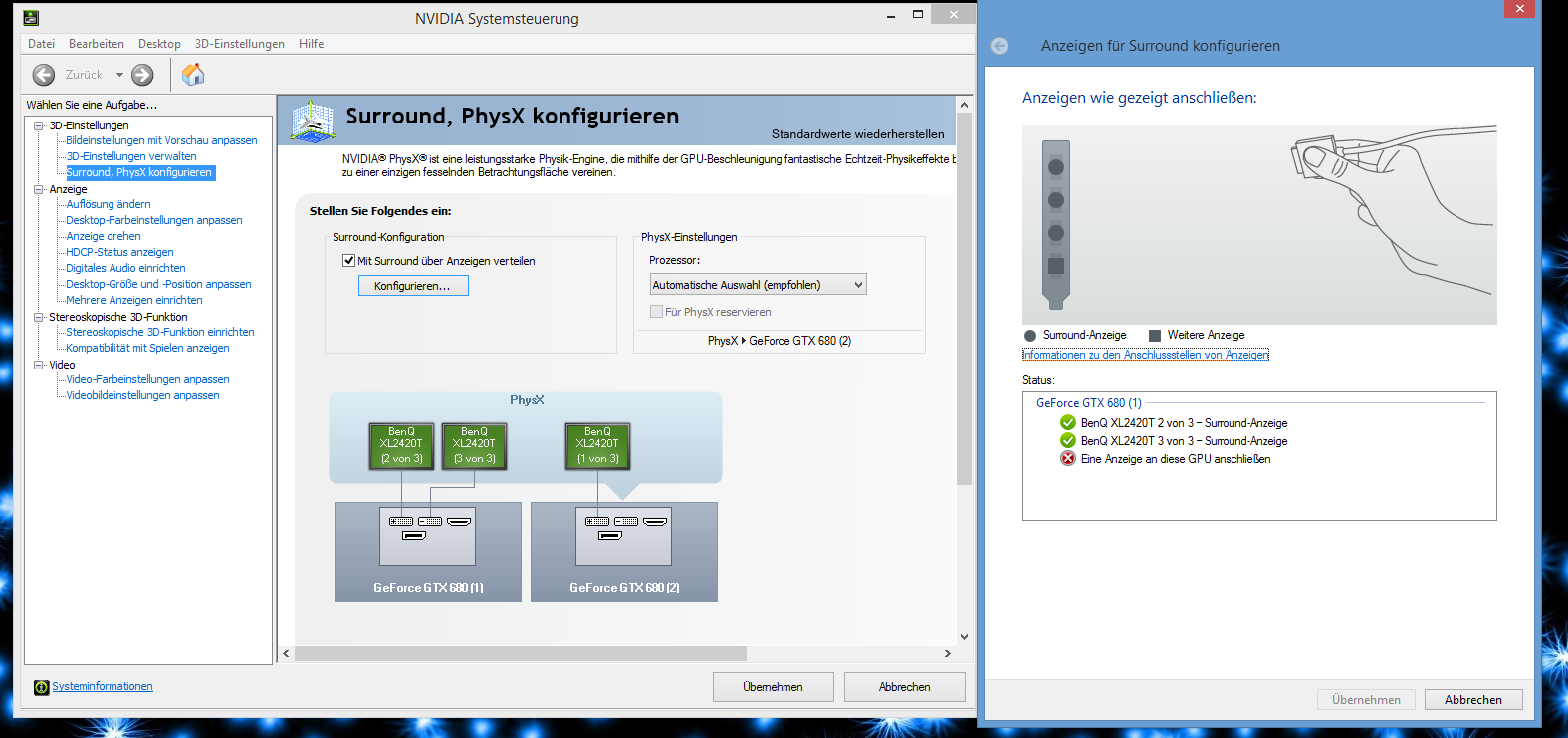
Task: Click GeForce GTX 680 (1) card diagram
Action: coord(428,552)
